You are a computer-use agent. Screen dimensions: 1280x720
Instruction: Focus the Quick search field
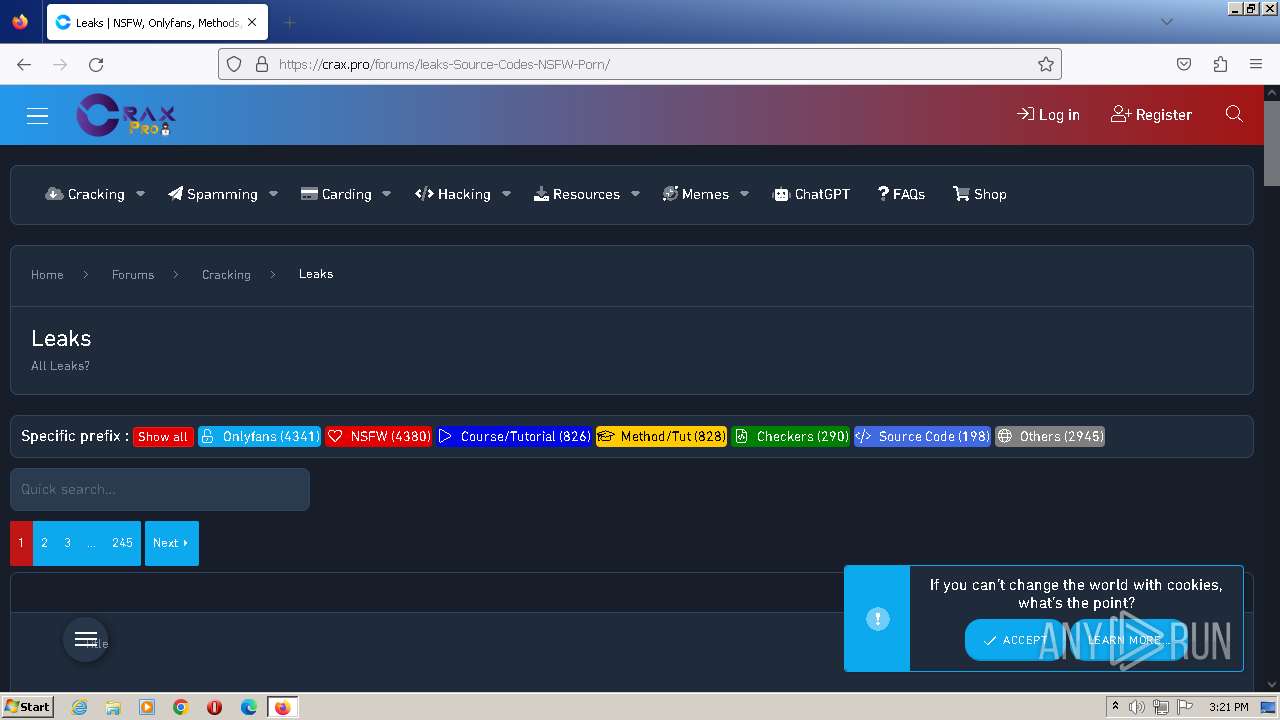160,489
